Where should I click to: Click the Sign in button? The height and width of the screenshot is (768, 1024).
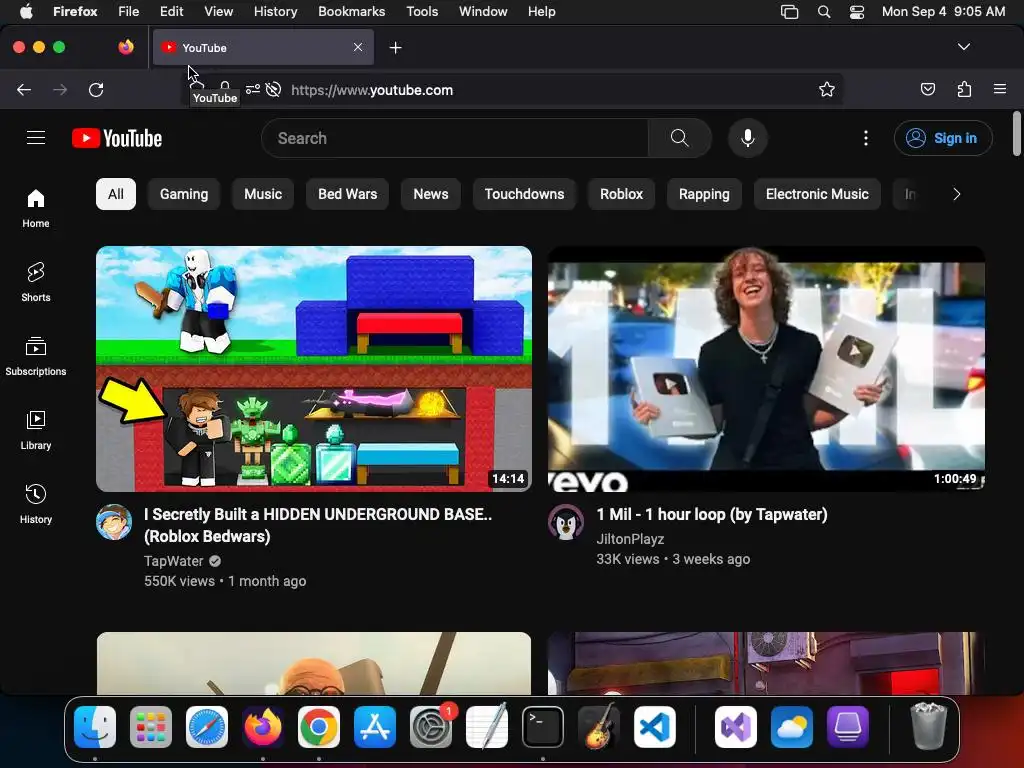943,138
